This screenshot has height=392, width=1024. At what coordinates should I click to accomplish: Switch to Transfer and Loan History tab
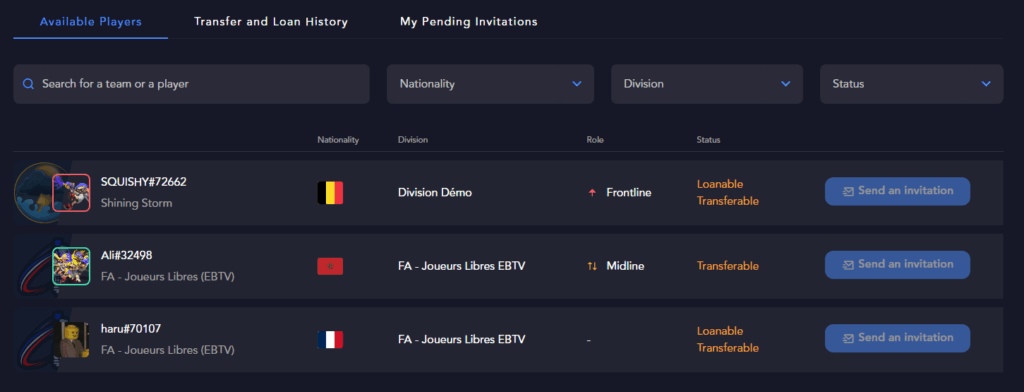point(271,22)
